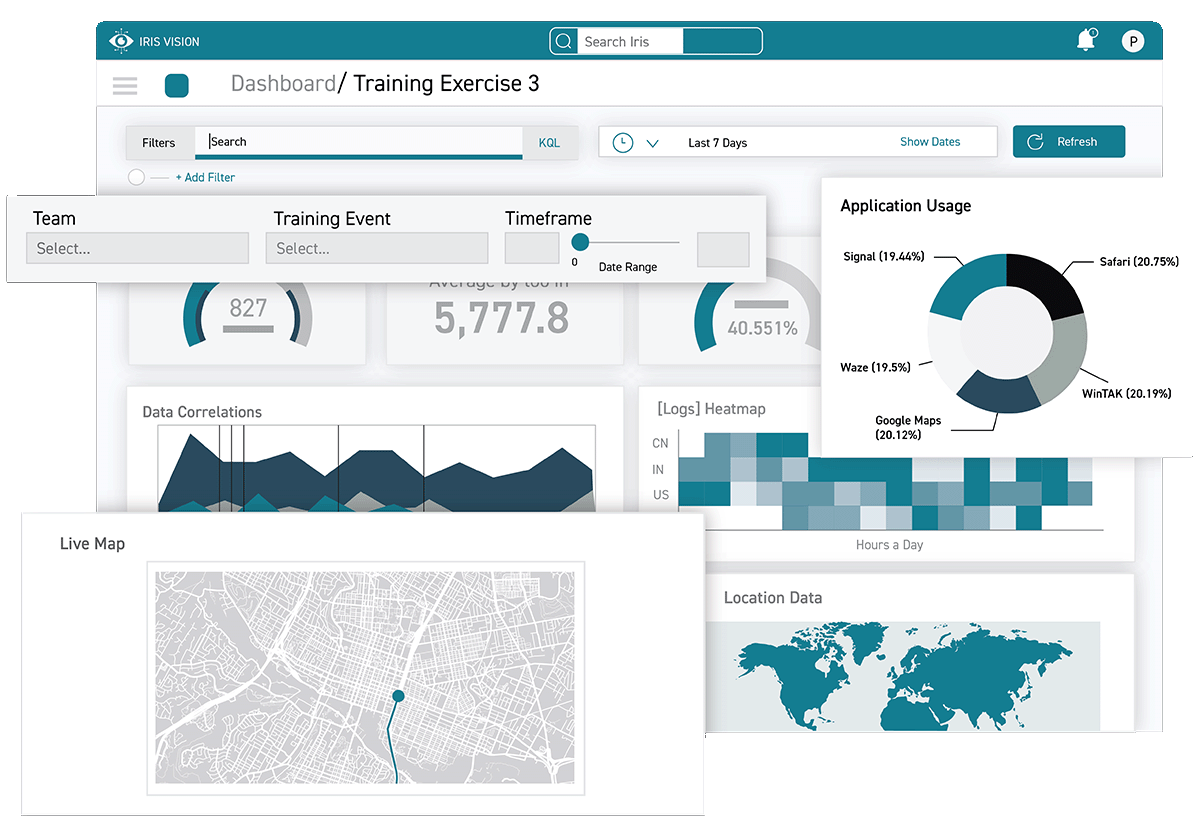This screenshot has height=838, width=1200.
Task: Click the magnifier icon in Search Iris
Action: [564, 41]
